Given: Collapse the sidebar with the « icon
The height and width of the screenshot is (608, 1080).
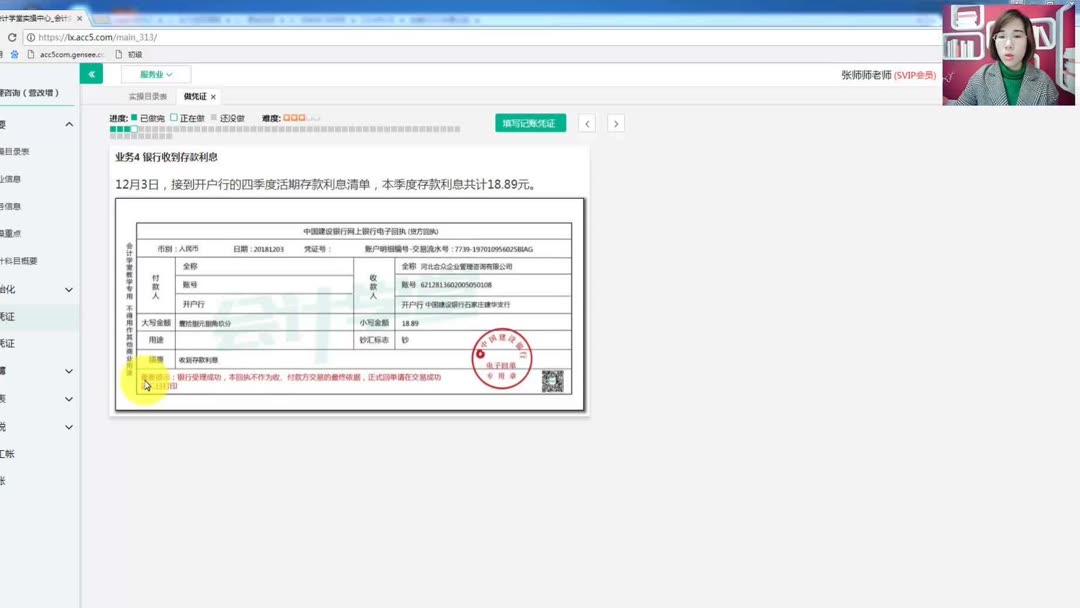Looking at the screenshot, I should click(x=90, y=73).
